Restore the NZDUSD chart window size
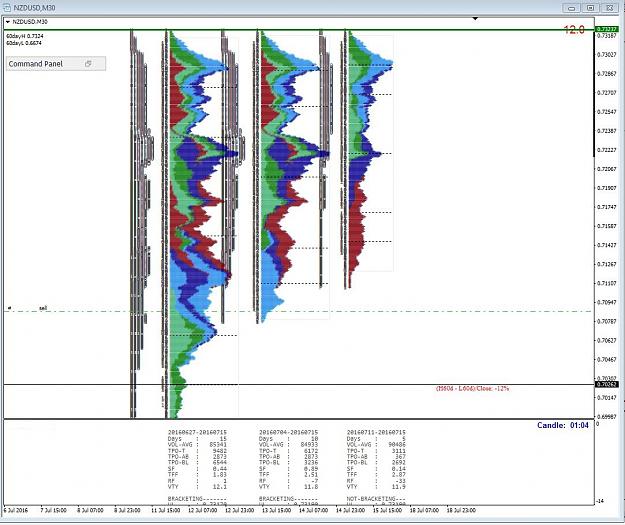The image size is (625, 525). tap(591, 8)
